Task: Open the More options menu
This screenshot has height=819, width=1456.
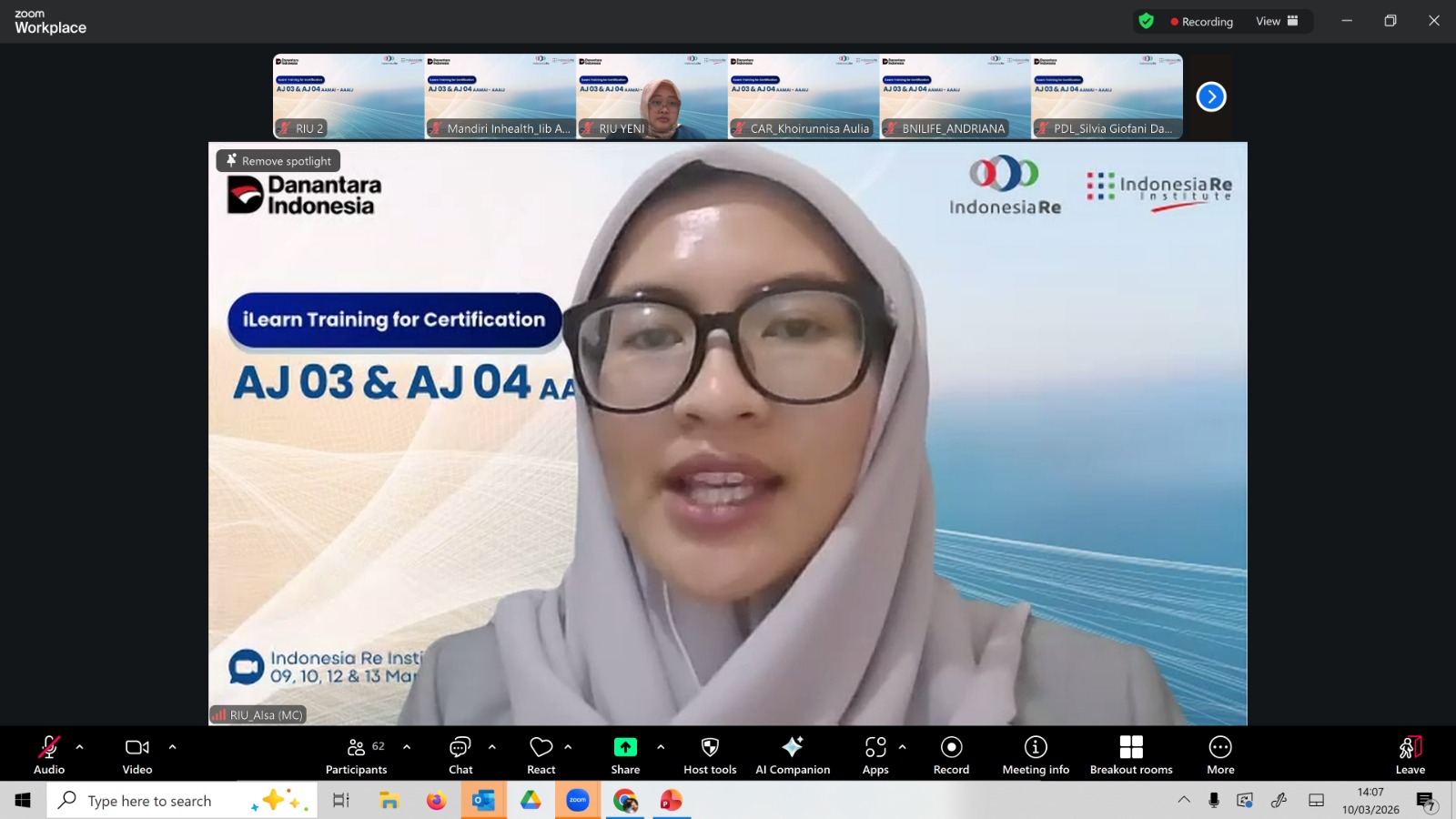Action: 1220,755
